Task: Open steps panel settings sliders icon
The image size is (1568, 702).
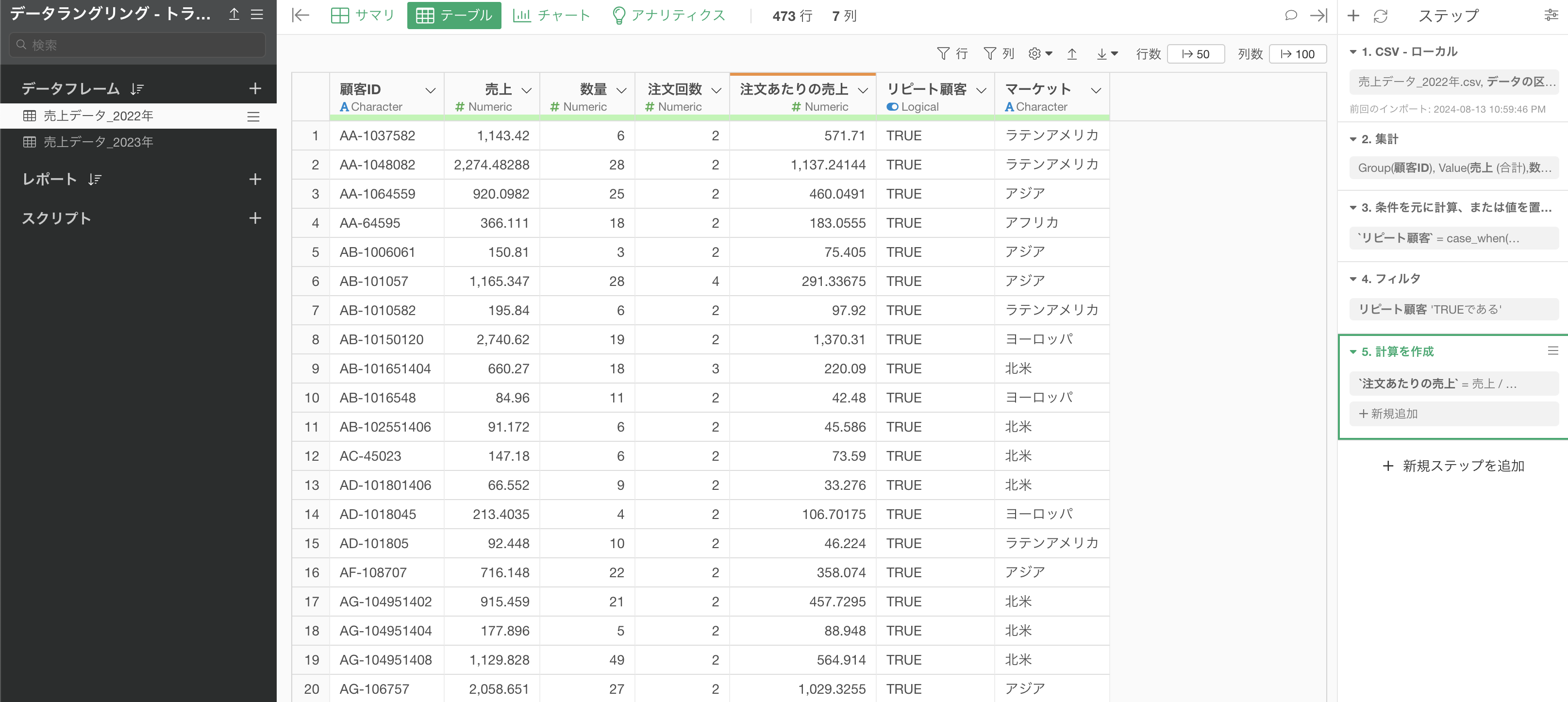Action: [x=1551, y=15]
